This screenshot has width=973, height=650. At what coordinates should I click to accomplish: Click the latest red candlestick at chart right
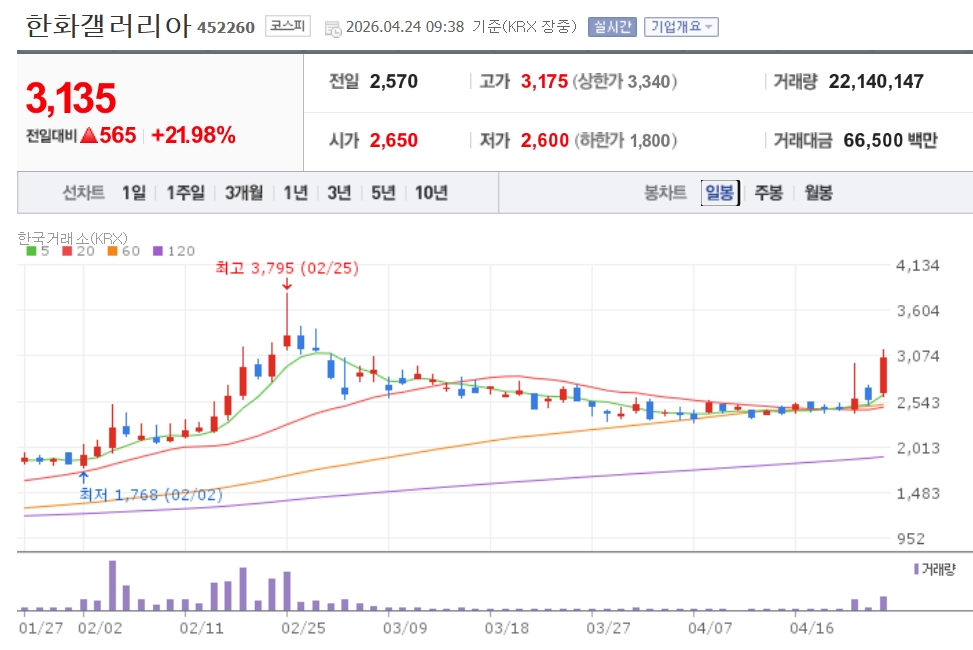(883, 375)
